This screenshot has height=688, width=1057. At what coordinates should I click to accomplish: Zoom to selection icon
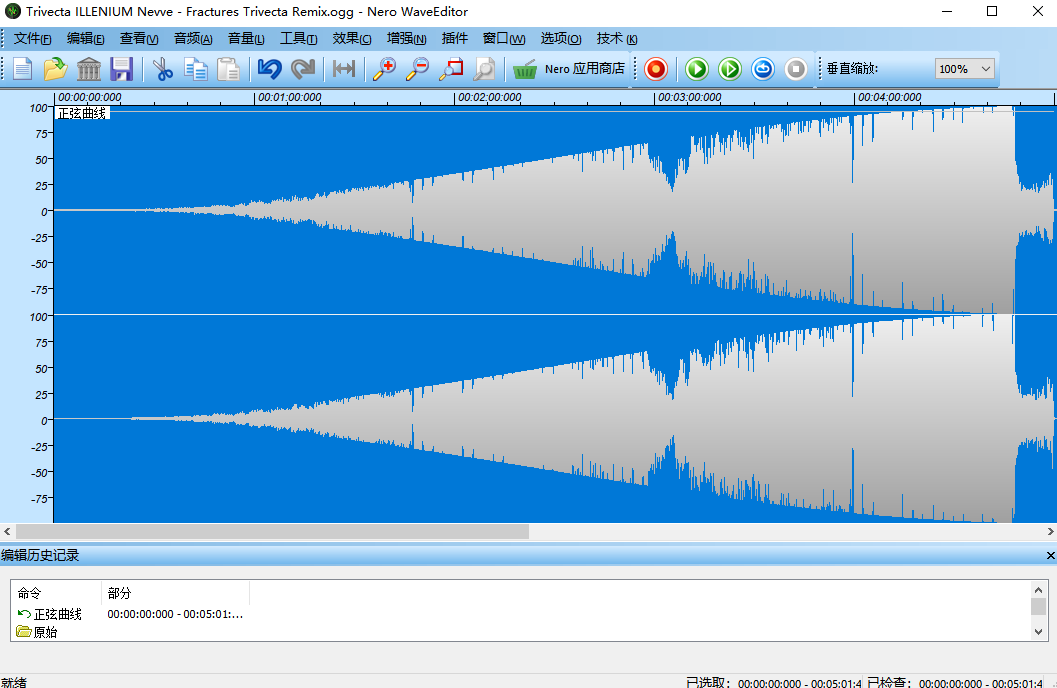(x=451, y=69)
